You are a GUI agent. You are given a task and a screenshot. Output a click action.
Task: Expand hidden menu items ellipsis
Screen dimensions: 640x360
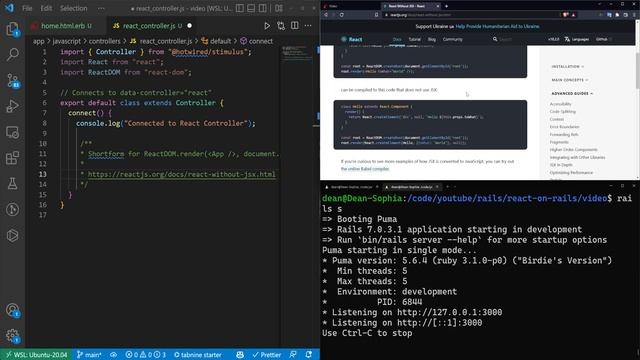101,8
